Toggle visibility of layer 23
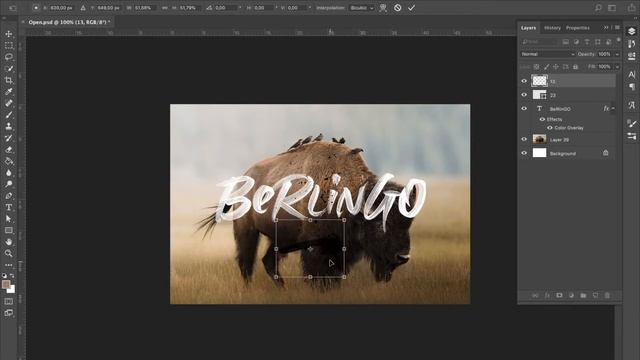 pos(524,95)
